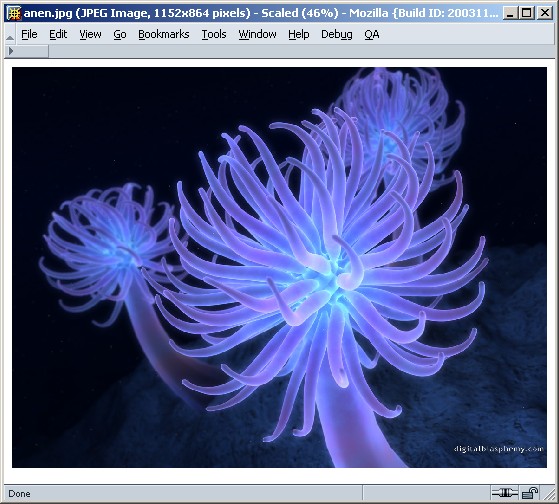Viewport: 559px width, 504px height.
Task: Click the Mozilla icon in title bar
Action: click(x=14, y=14)
